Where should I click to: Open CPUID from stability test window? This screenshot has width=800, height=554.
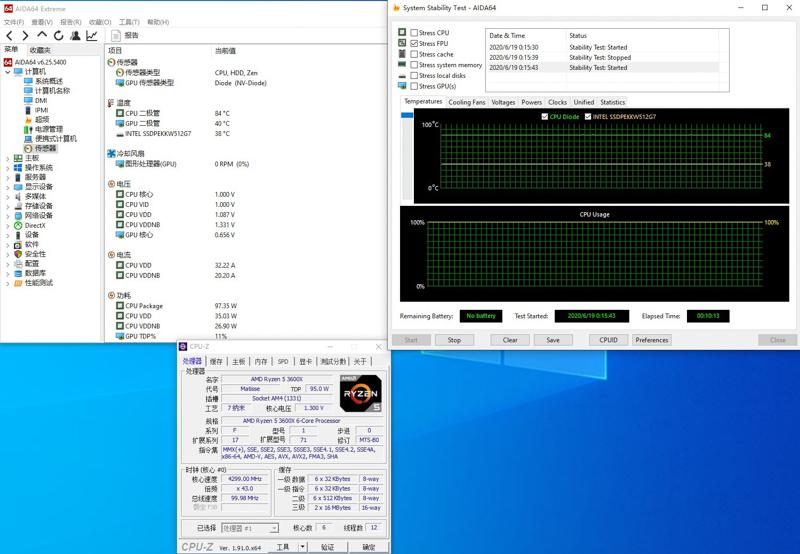(x=608, y=340)
